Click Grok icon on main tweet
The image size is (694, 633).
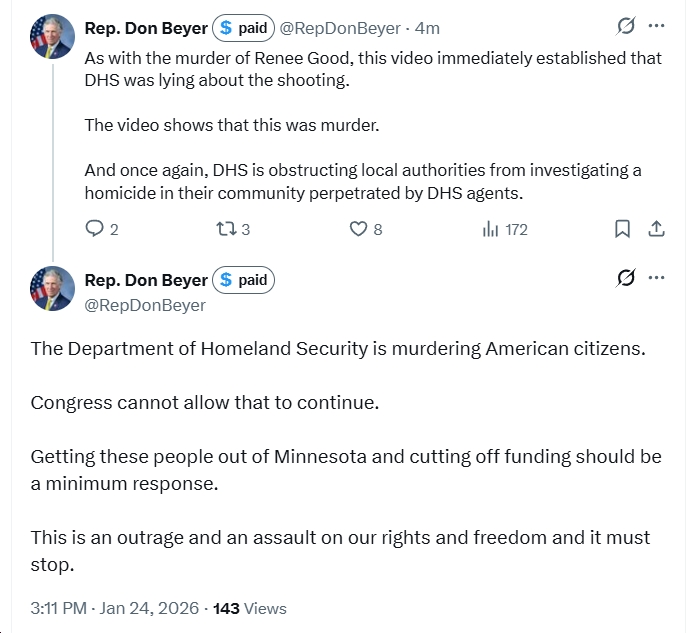(x=626, y=279)
